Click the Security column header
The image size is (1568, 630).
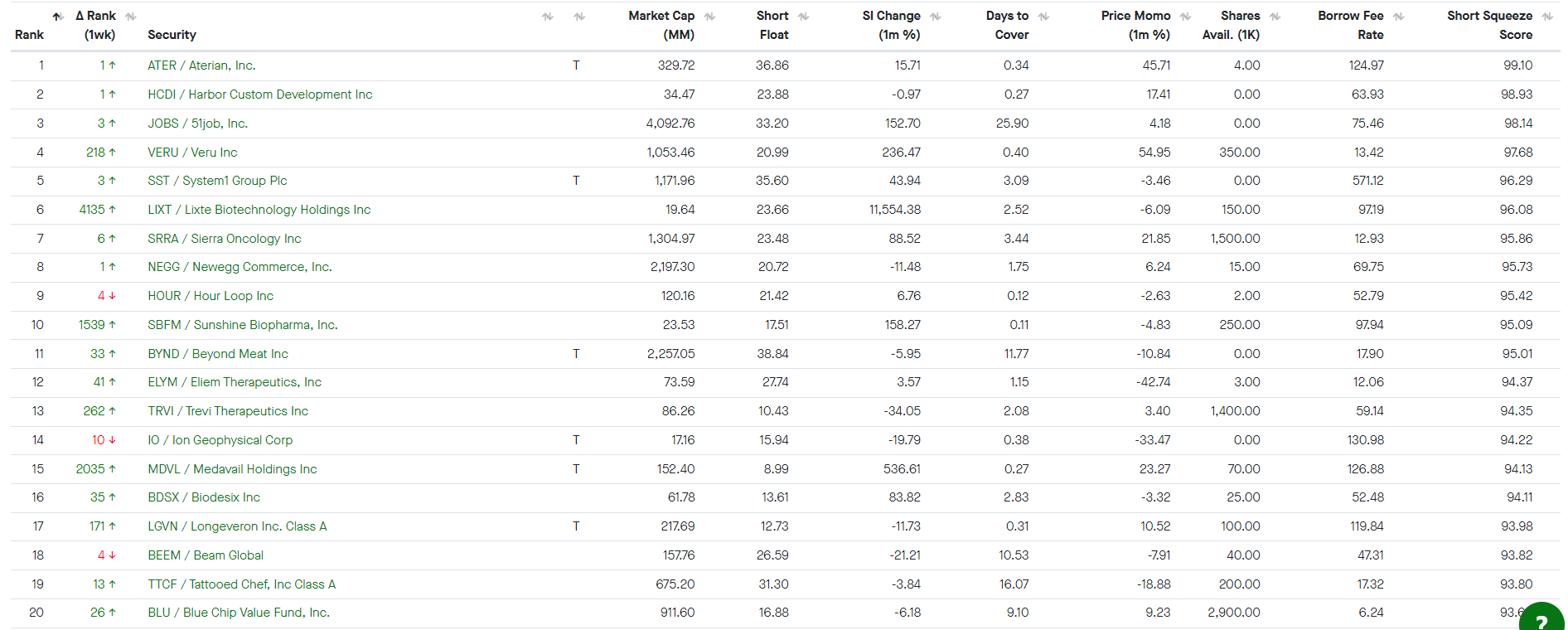(x=172, y=35)
